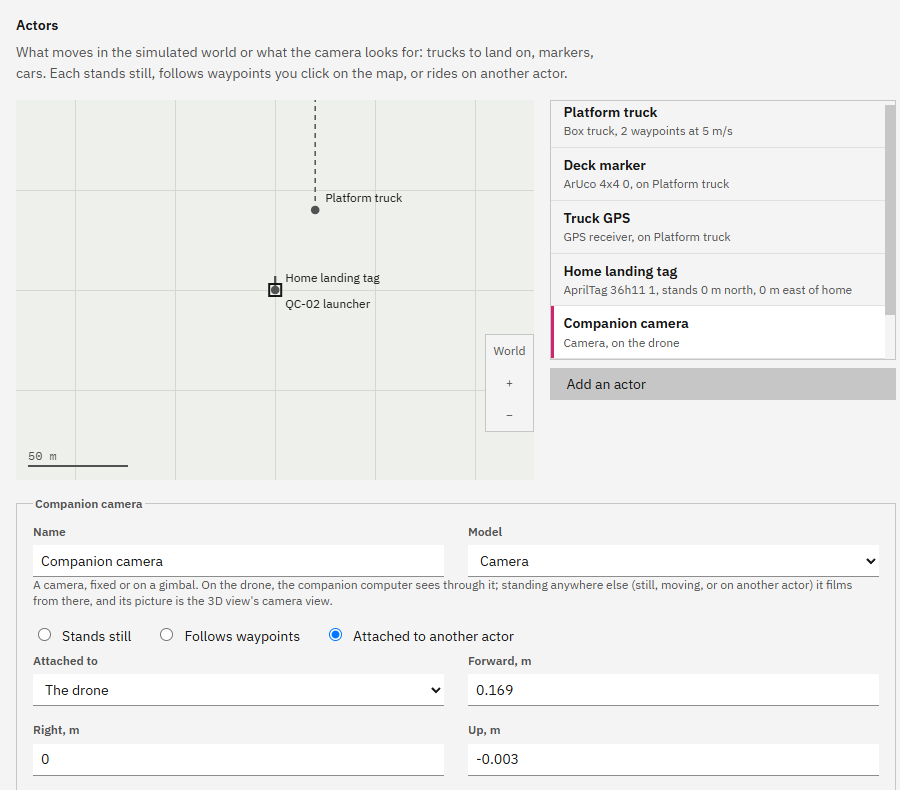Zoom in the map with plus button
The width and height of the screenshot is (900, 790).
[x=509, y=383]
